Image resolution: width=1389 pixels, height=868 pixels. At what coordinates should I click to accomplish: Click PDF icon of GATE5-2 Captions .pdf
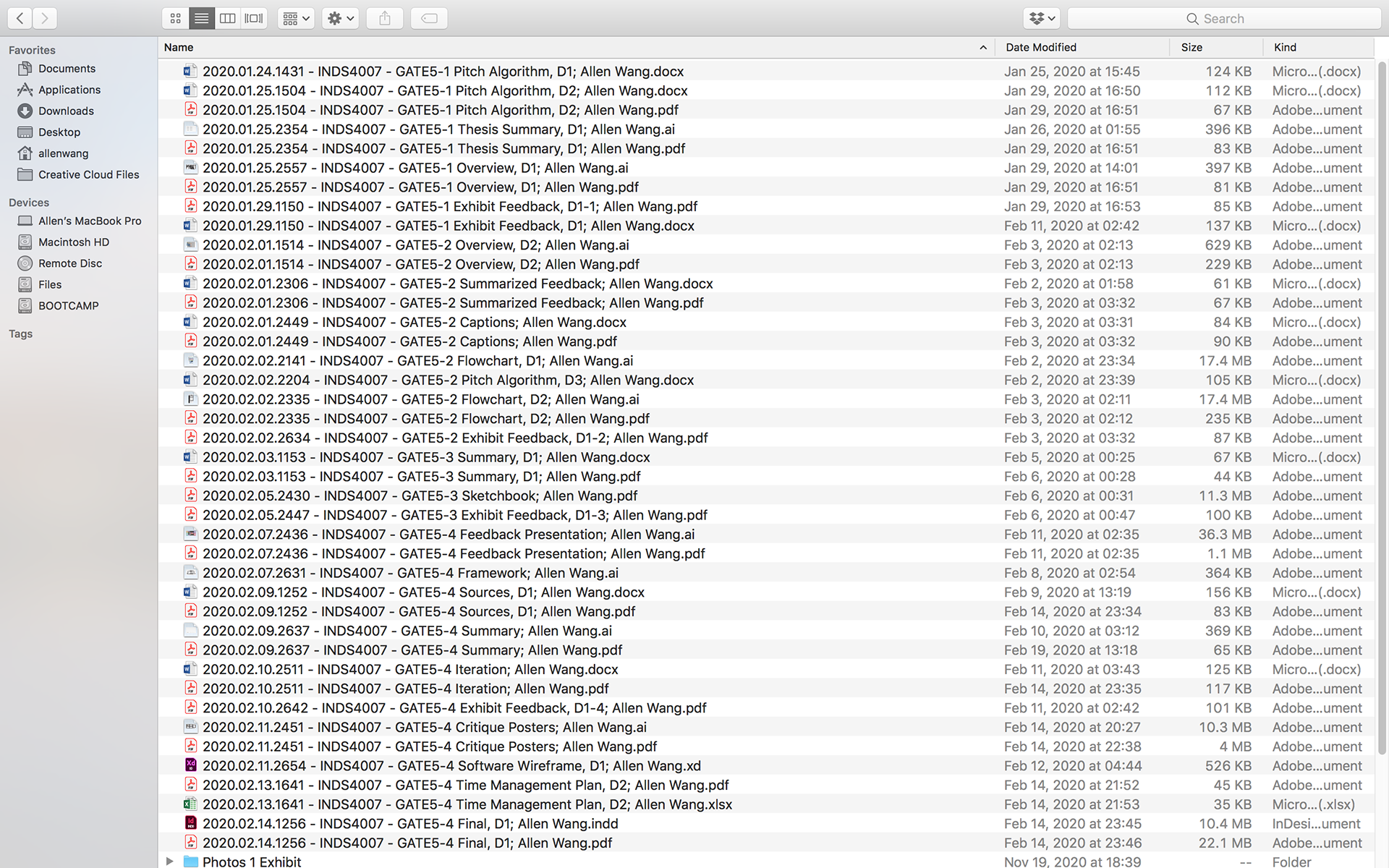click(190, 341)
